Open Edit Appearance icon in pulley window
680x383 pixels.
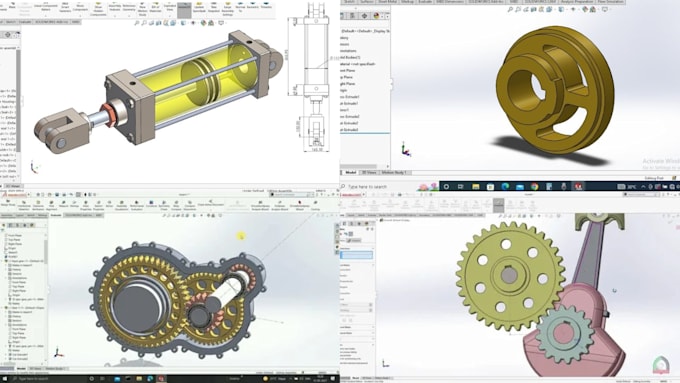pyautogui.click(x=585, y=9)
